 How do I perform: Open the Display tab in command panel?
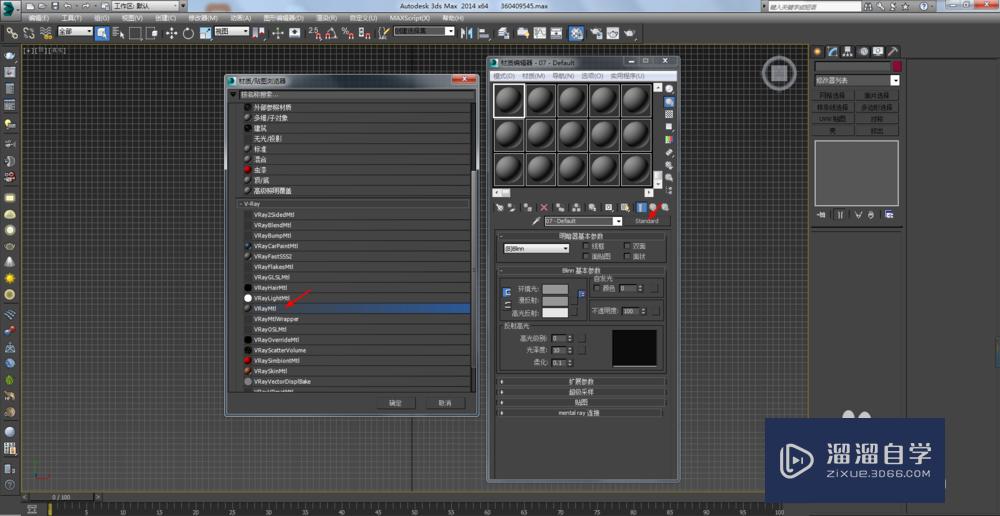[879, 51]
